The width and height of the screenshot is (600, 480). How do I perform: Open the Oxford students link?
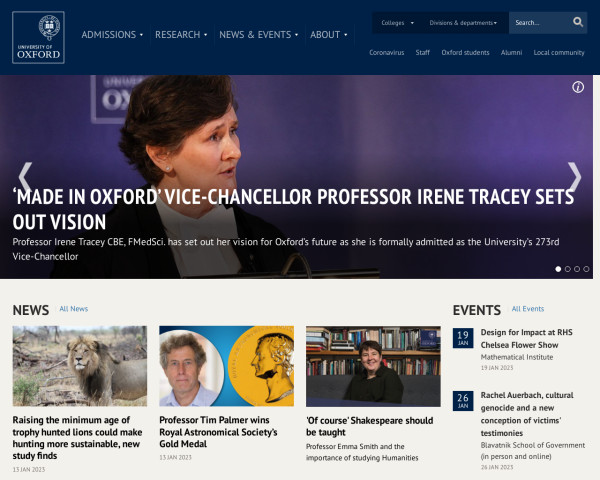pyautogui.click(x=465, y=52)
